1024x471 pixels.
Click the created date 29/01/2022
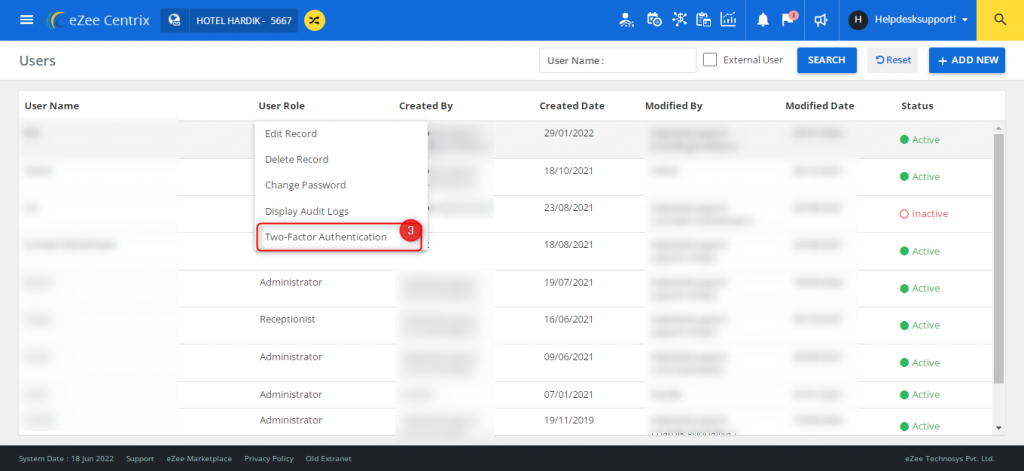[x=569, y=133]
